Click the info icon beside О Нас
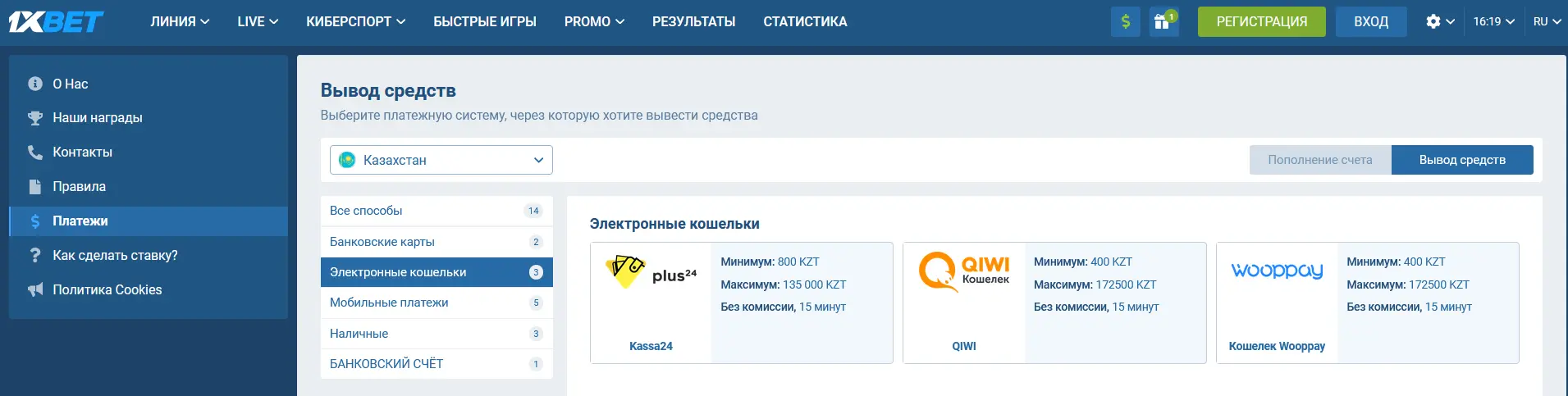The image size is (1568, 396). (x=35, y=84)
